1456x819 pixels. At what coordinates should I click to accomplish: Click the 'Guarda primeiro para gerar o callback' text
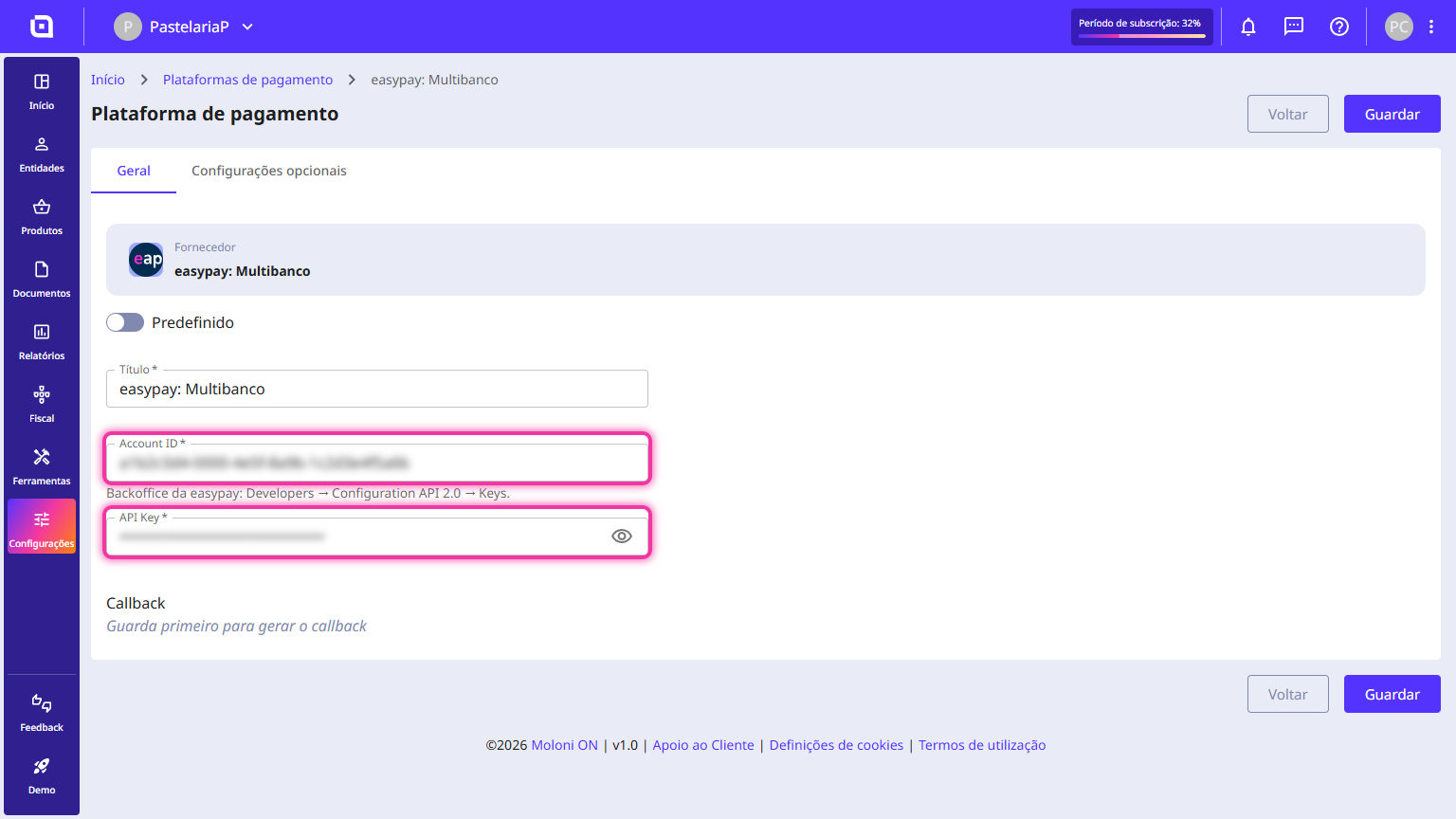coord(236,626)
